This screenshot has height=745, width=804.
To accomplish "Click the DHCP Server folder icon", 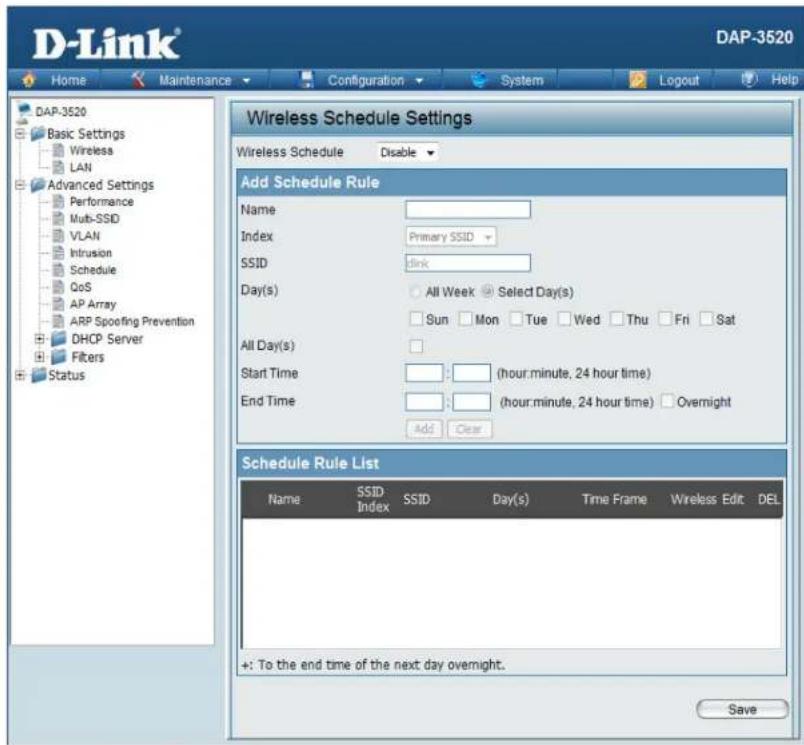I will pos(58,339).
